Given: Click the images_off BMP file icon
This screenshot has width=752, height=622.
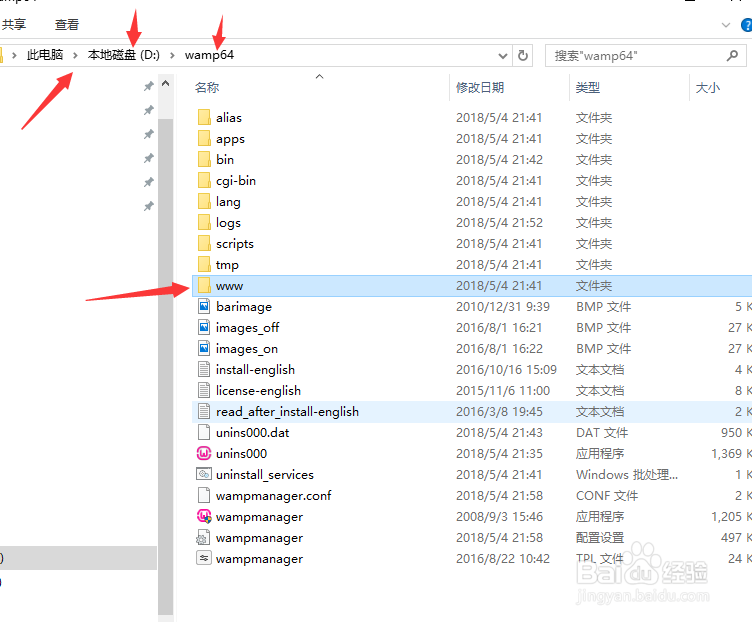Looking at the screenshot, I should (x=204, y=327).
